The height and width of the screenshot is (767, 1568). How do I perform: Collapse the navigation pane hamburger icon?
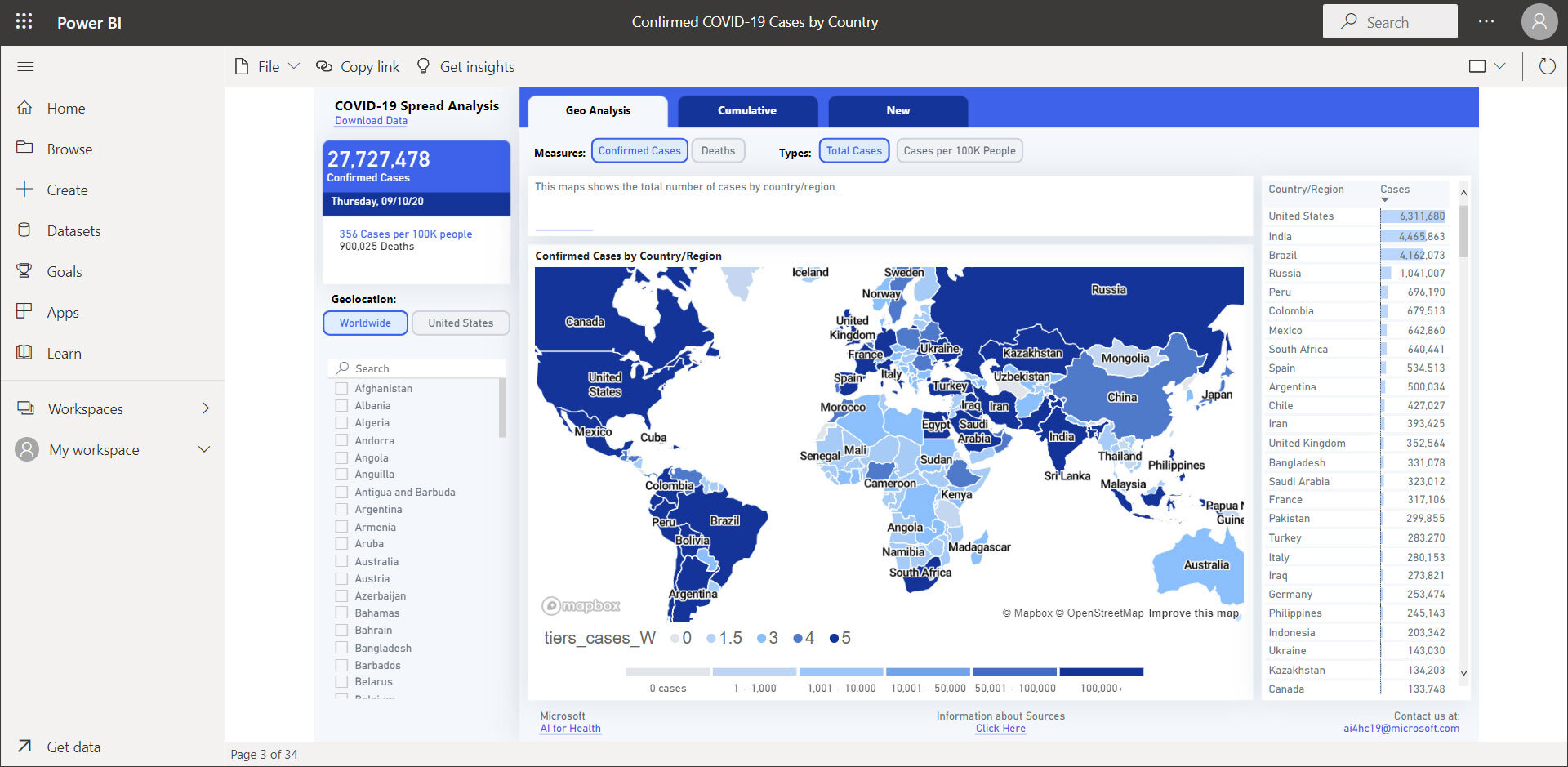click(x=25, y=66)
